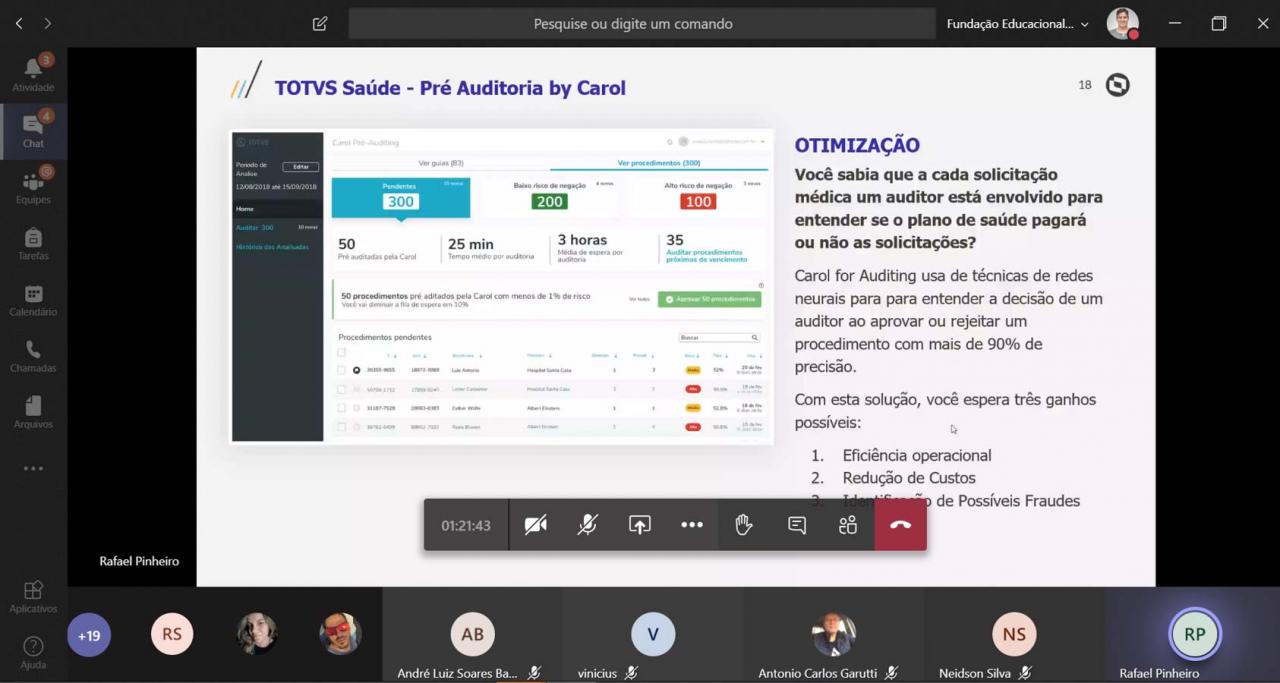1280x683 pixels.
Task: Go back with the left arrow
Action: (x=18, y=23)
